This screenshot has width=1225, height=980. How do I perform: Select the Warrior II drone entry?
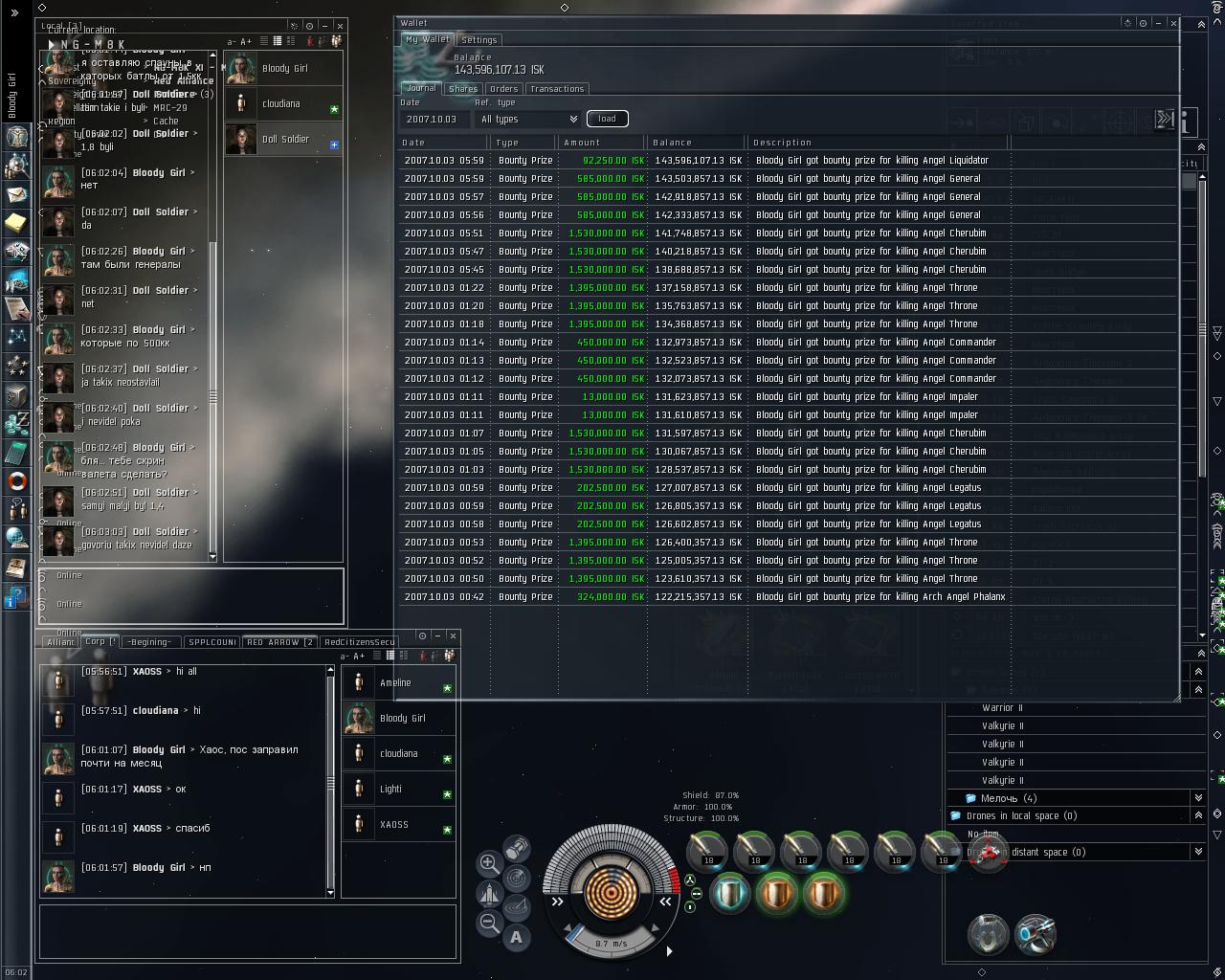point(1002,707)
